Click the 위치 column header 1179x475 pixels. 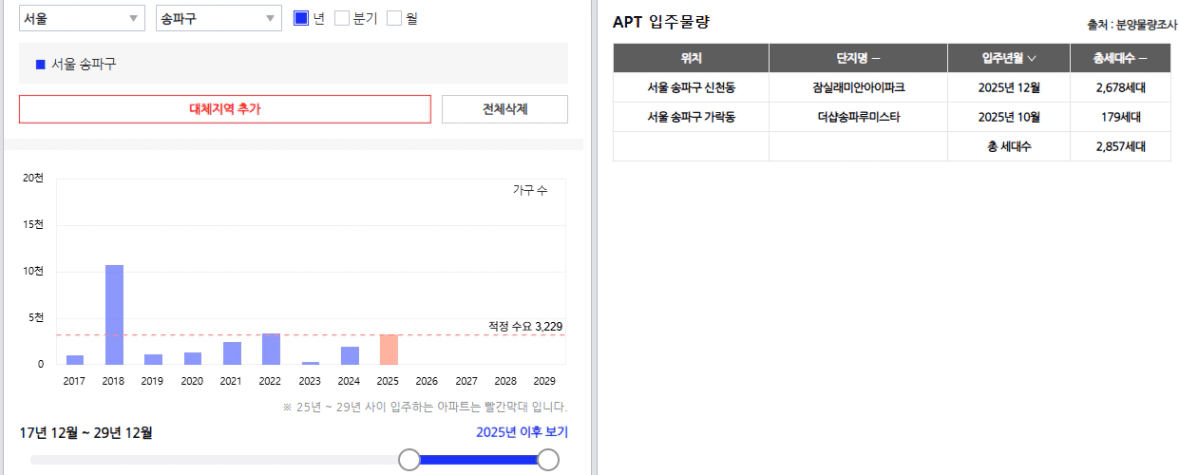691,58
